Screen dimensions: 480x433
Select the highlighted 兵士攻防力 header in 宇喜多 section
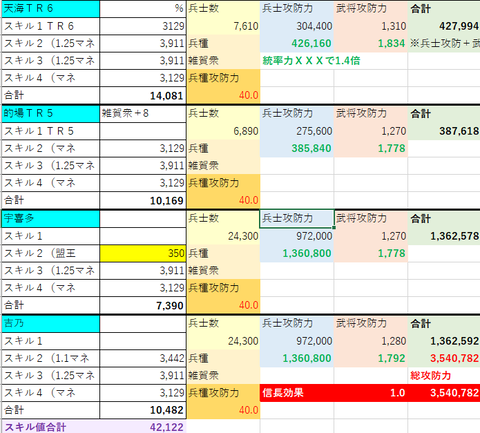(x=297, y=219)
